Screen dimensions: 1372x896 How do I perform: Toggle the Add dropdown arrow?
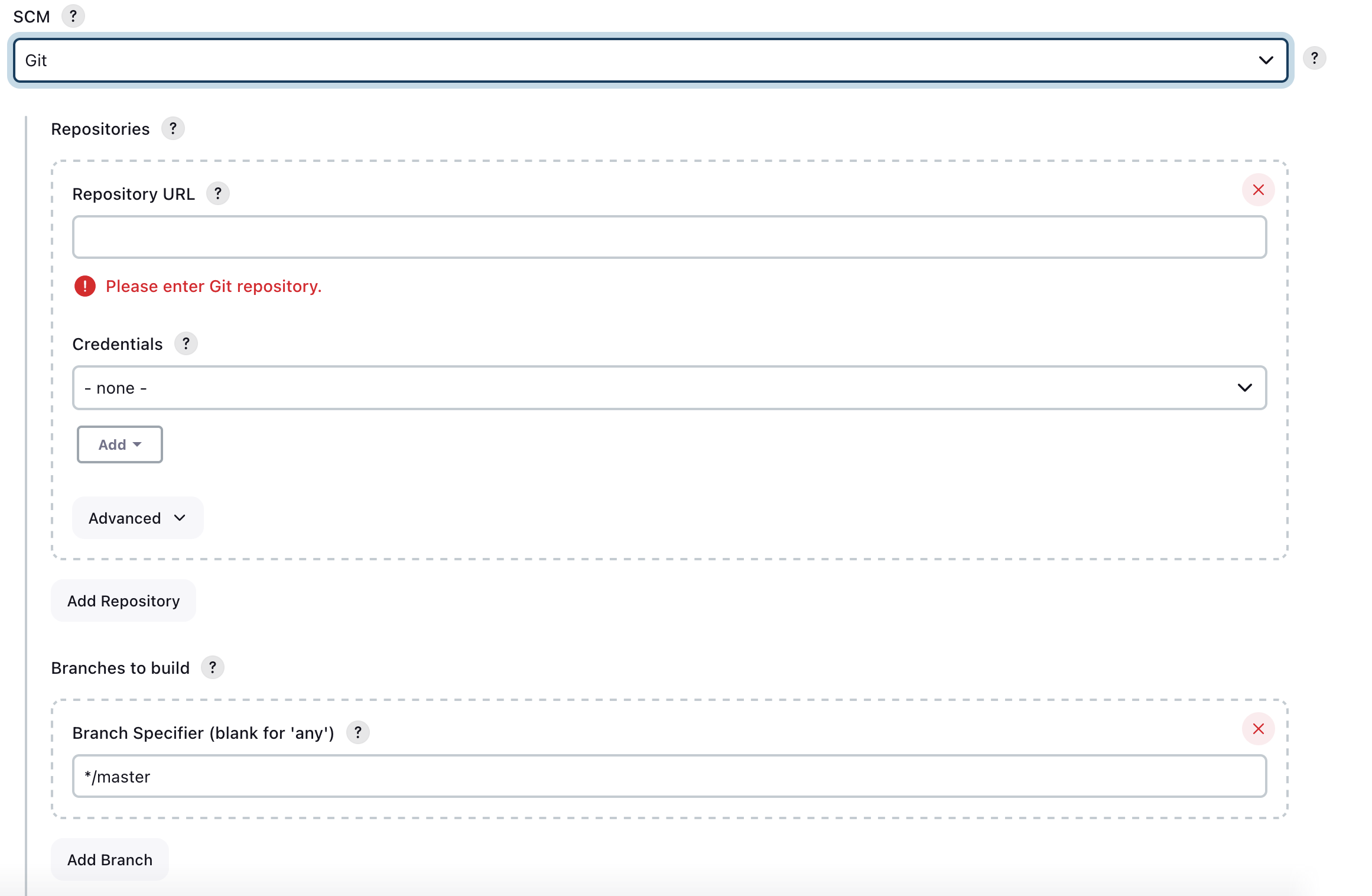click(139, 444)
